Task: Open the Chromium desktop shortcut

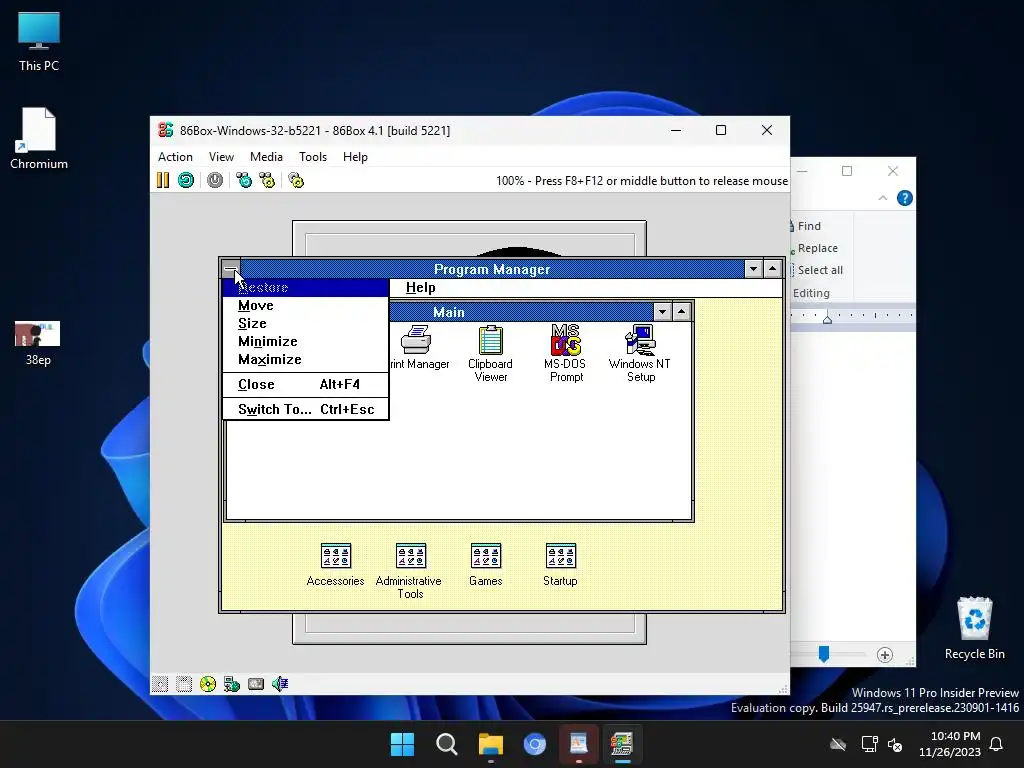Action: click(x=39, y=139)
